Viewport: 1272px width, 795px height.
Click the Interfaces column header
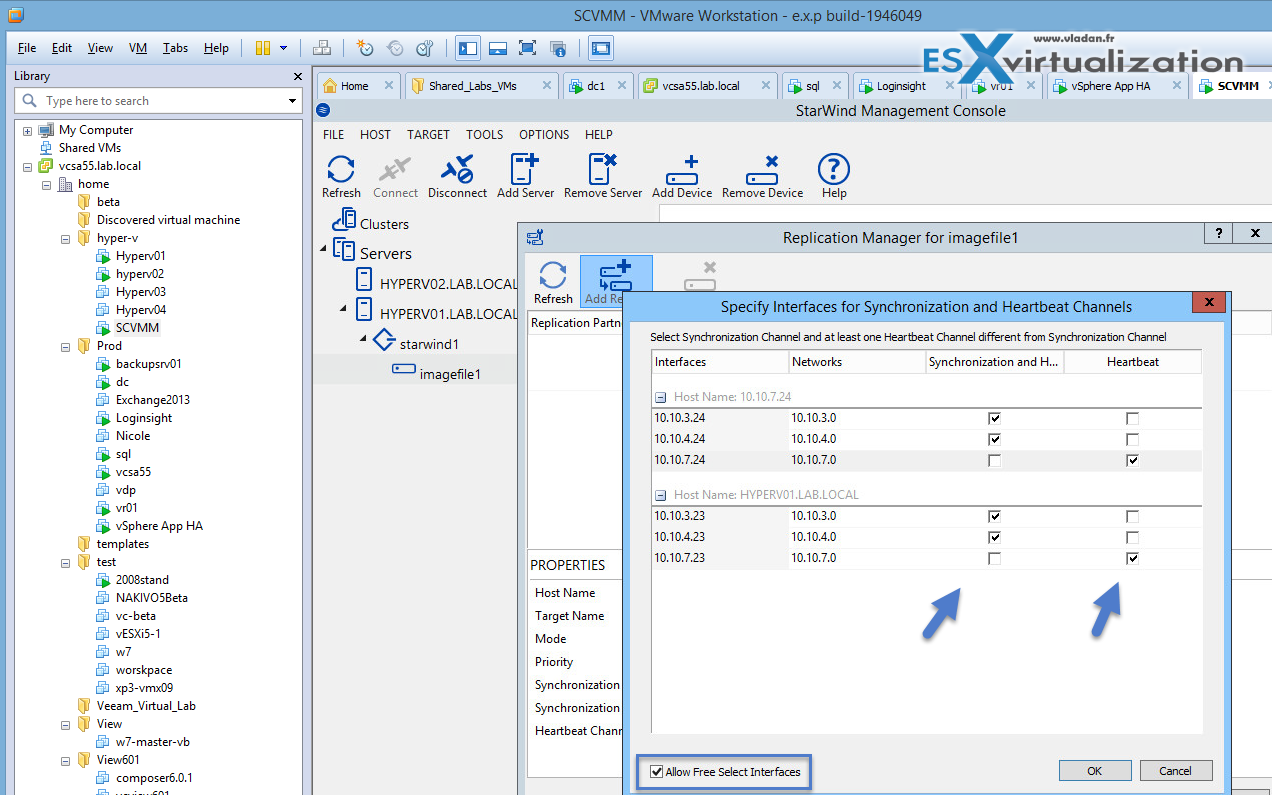coord(720,362)
